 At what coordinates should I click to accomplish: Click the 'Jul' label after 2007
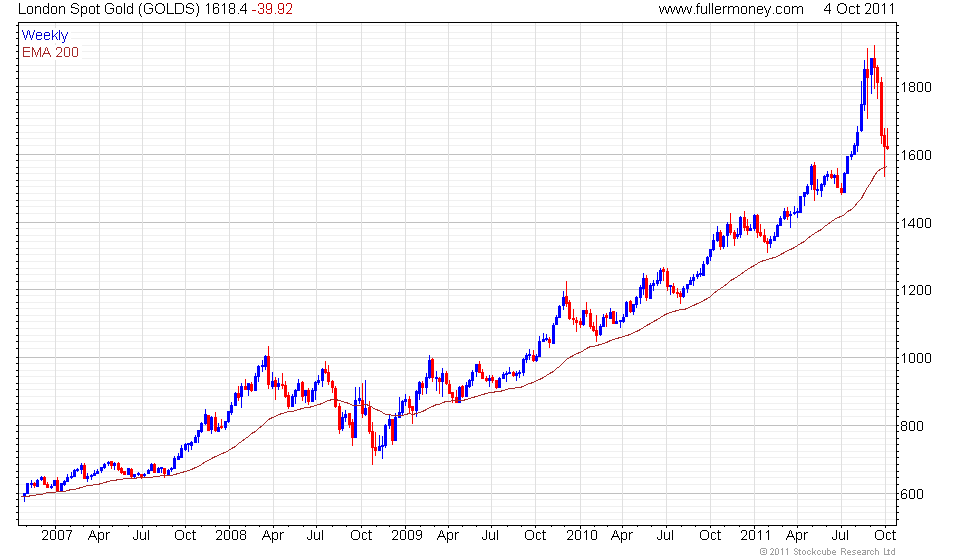point(141,536)
